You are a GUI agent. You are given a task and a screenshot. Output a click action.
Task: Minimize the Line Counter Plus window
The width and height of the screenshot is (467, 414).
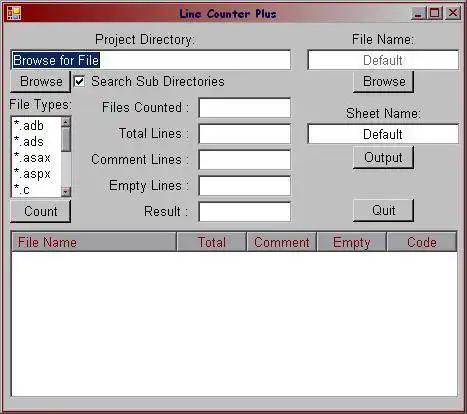[418, 13]
